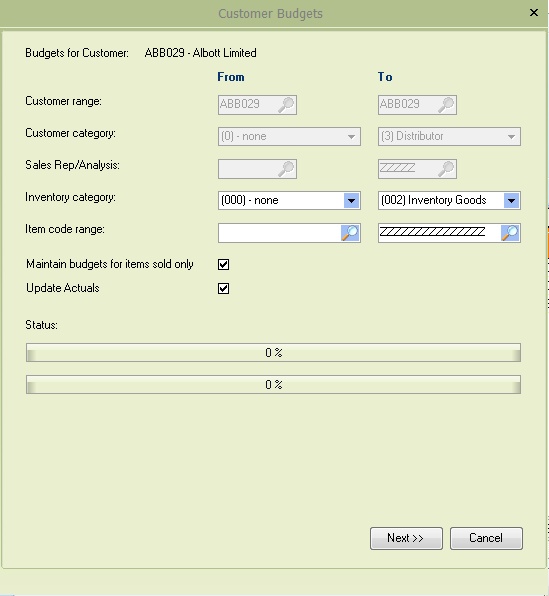This screenshot has height=596, width=549.
Task: Click the From column heading
Action: coord(231,77)
